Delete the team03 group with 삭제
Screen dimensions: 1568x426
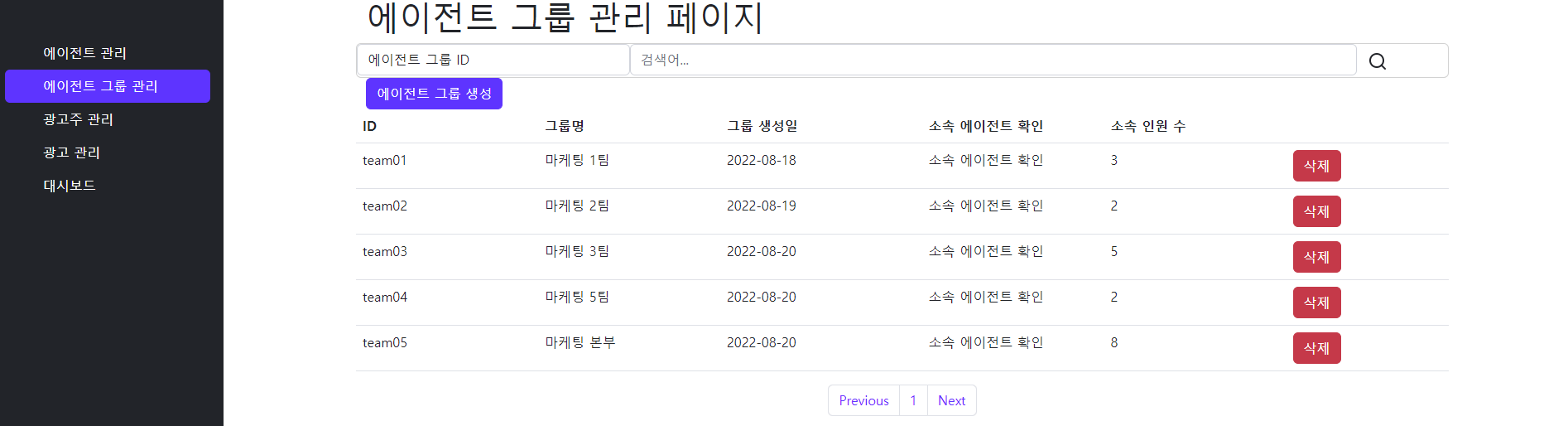pyautogui.click(x=1316, y=257)
